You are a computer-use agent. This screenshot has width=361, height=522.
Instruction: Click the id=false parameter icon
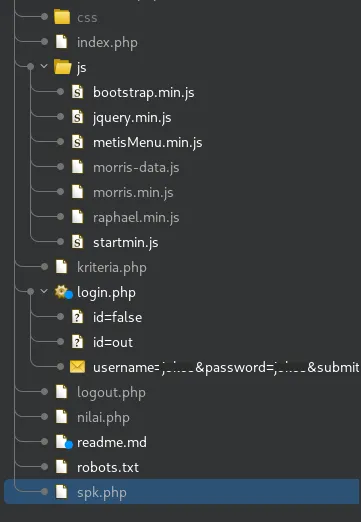point(78,317)
